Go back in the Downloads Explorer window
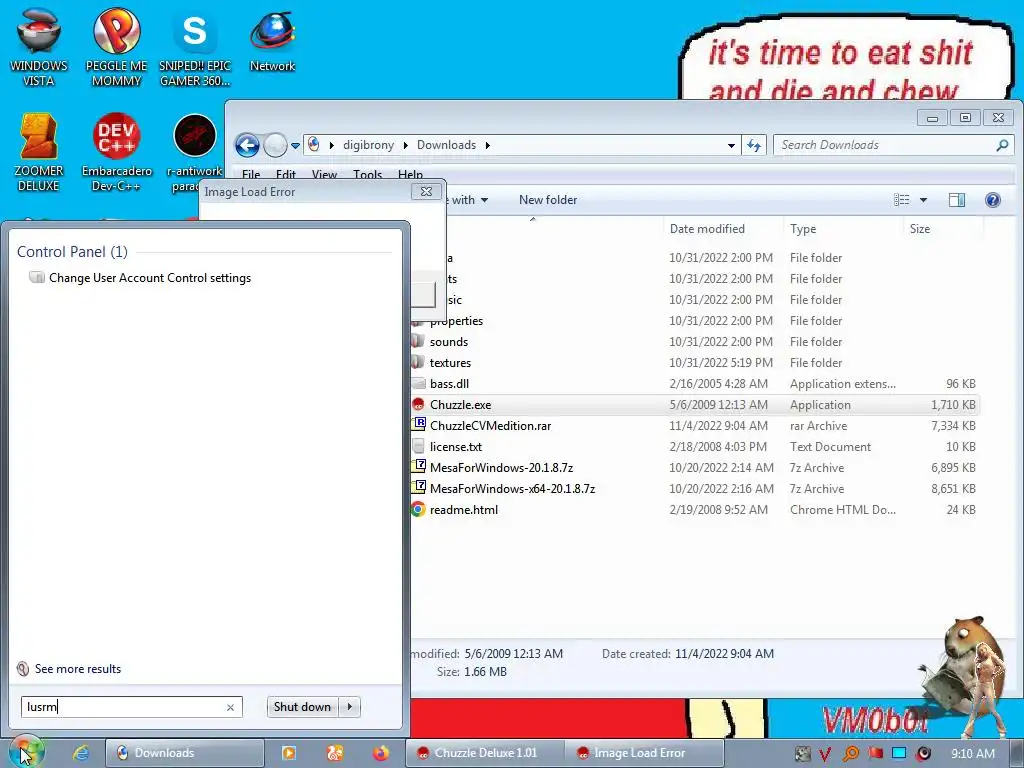 click(x=248, y=145)
